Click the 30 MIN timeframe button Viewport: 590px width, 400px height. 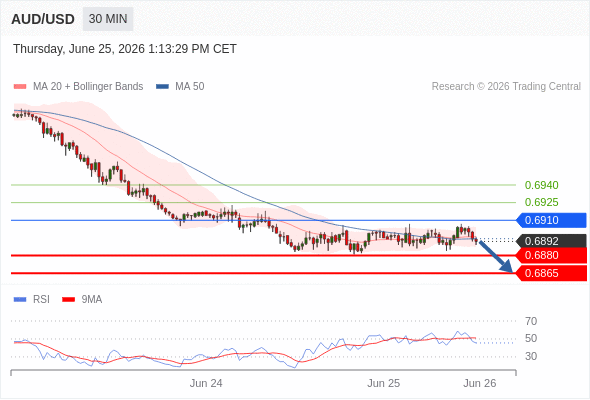[x=108, y=19]
